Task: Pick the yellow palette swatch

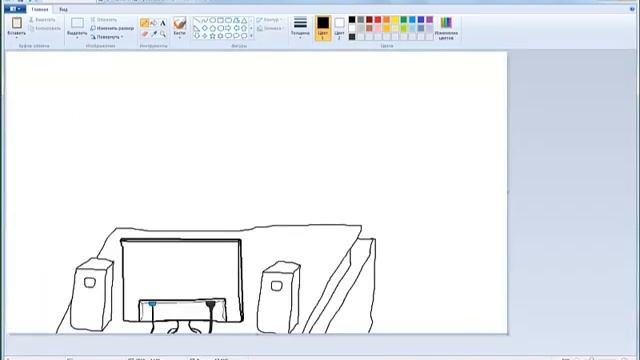Action: click(x=395, y=20)
